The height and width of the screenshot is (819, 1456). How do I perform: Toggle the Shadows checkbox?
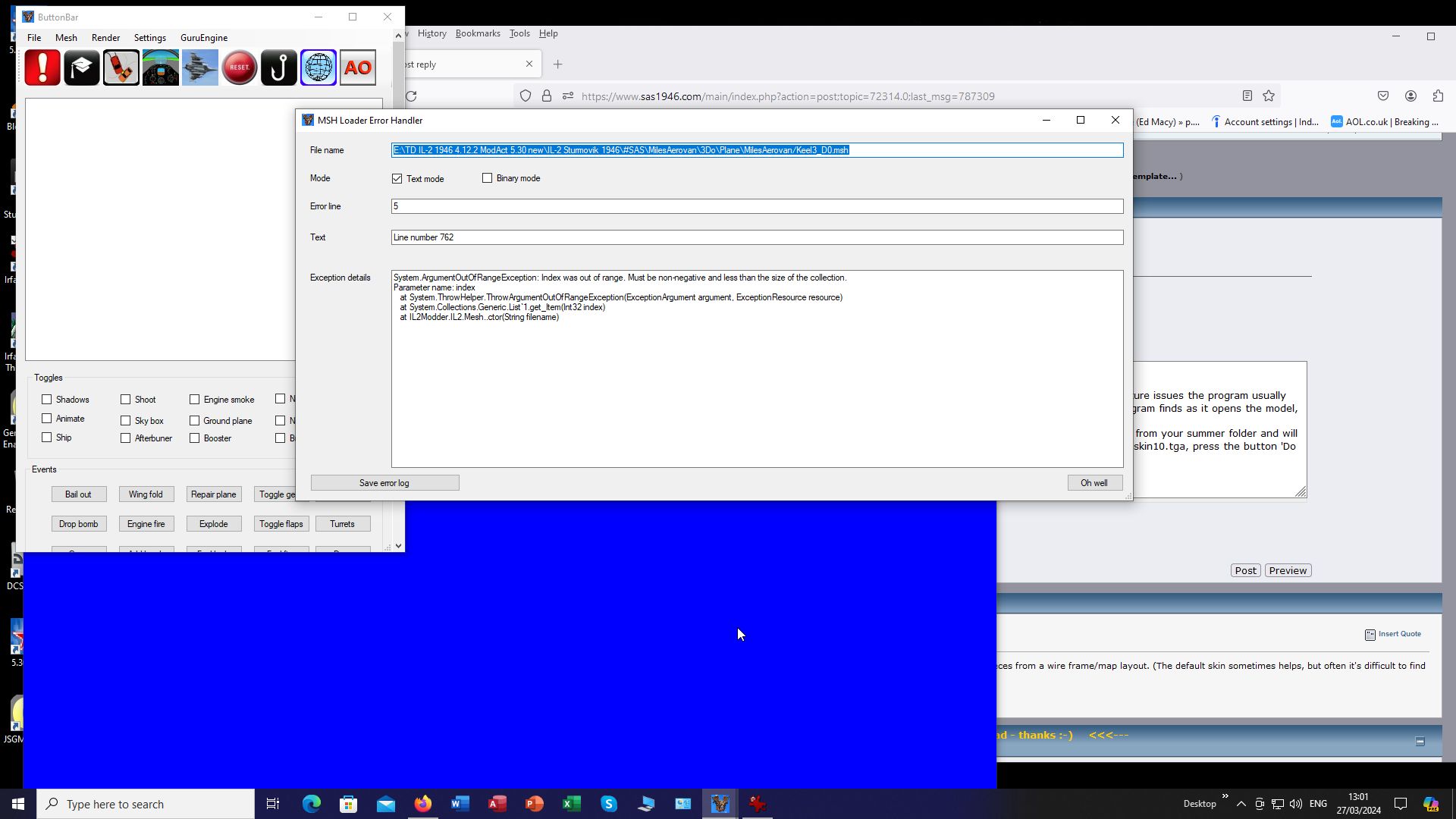(x=47, y=400)
